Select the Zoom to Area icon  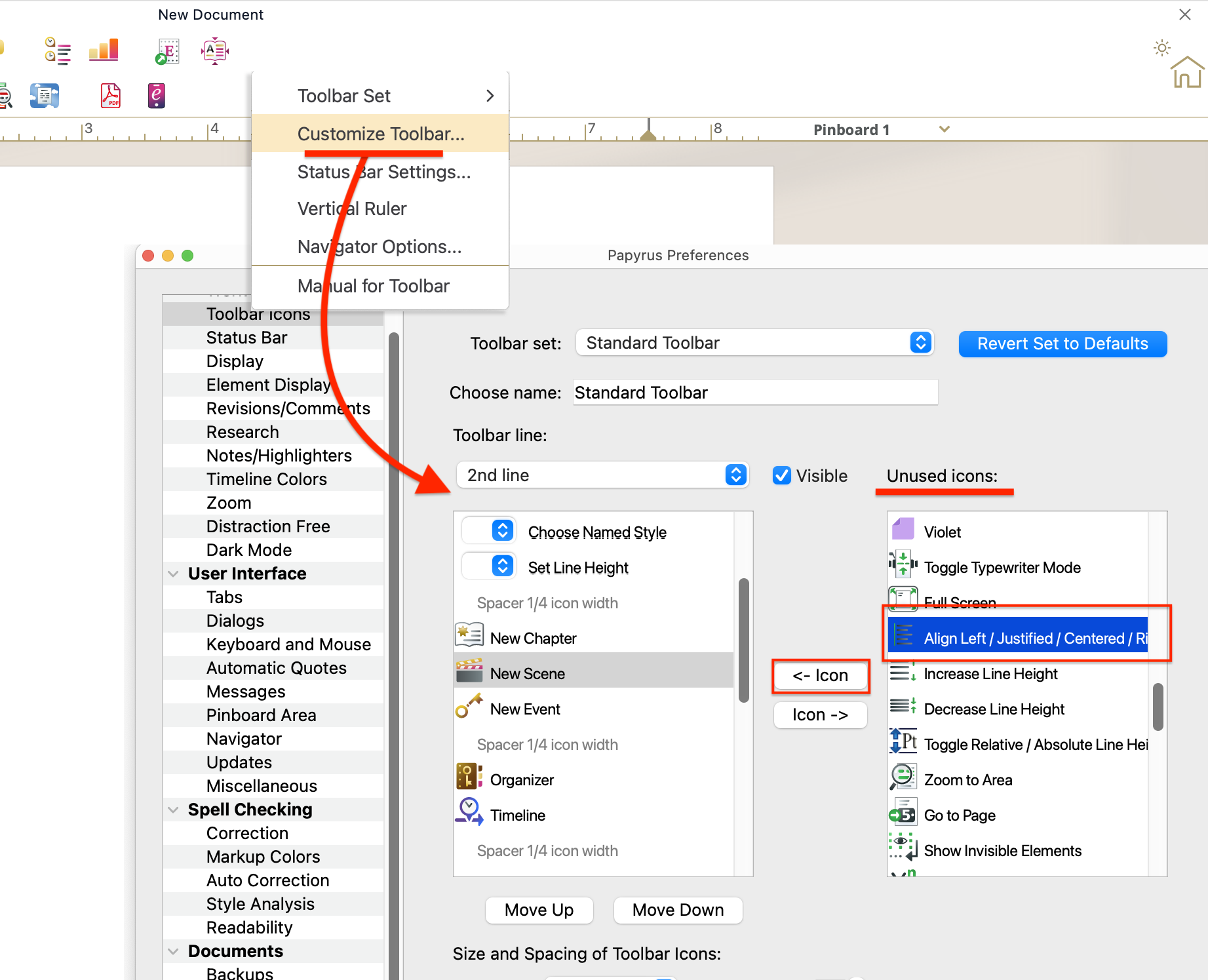coord(967,779)
